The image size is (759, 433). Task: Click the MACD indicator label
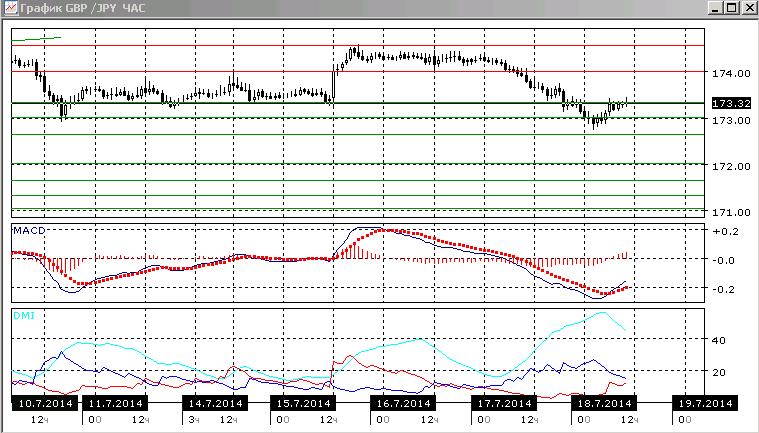[x=29, y=230]
